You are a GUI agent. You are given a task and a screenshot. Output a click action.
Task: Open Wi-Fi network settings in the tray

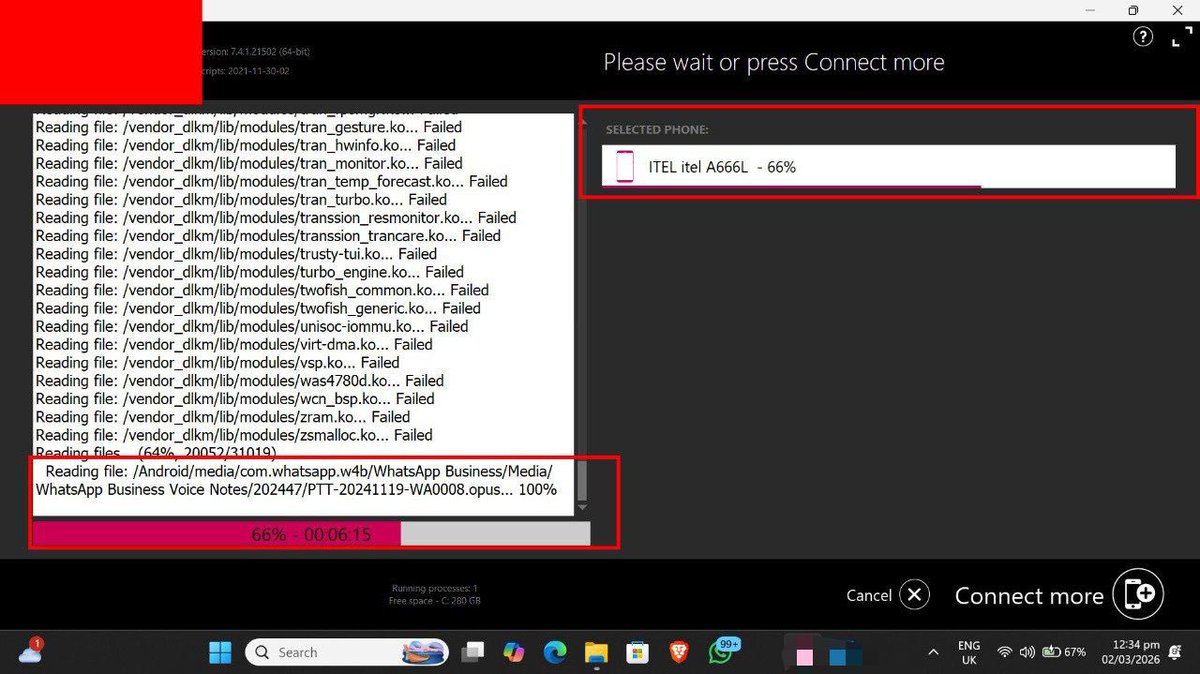click(x=1004, y=652)
